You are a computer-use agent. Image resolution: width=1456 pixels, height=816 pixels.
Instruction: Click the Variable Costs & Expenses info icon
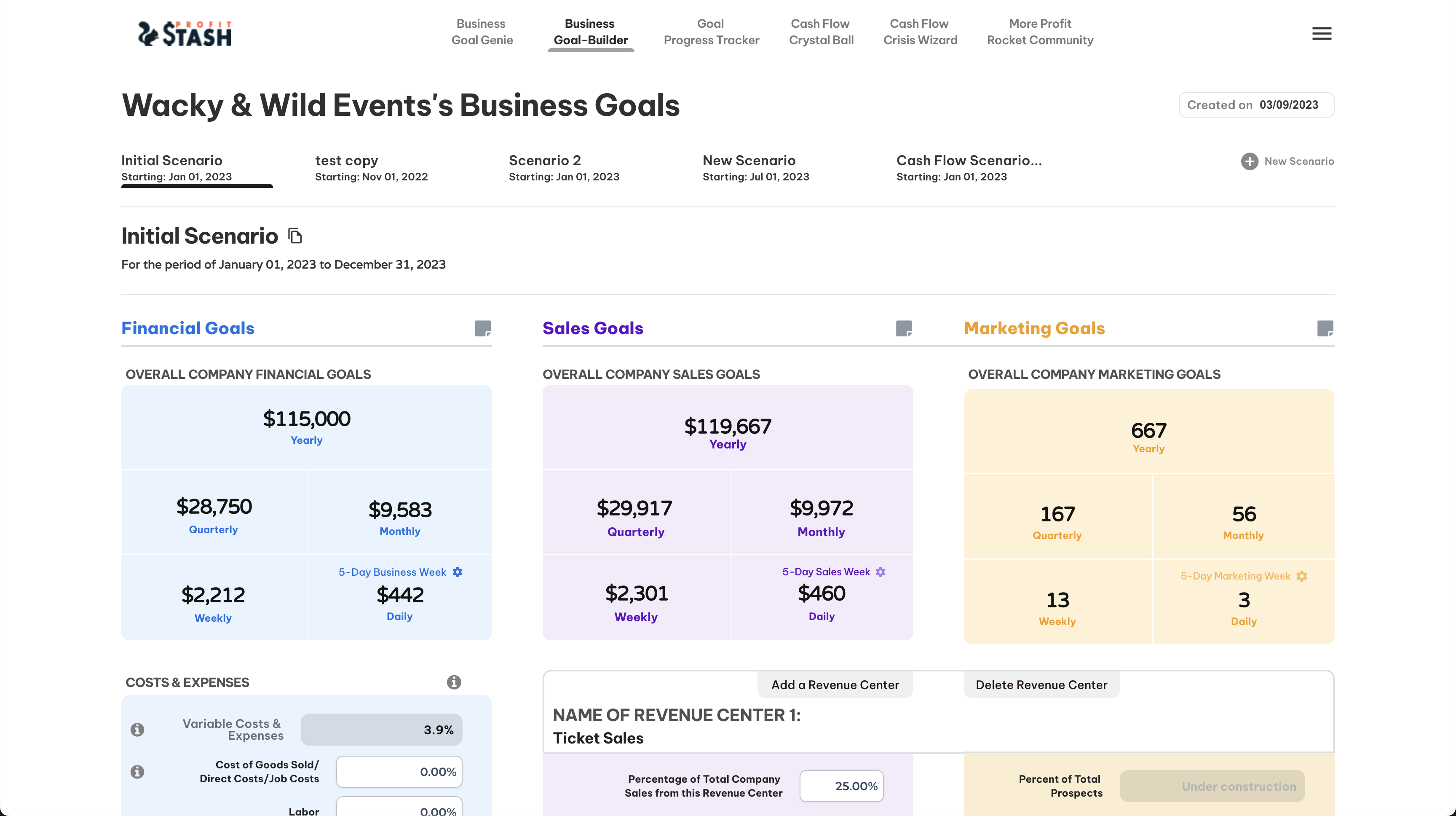pyautogui.click(x=137, y=730)
